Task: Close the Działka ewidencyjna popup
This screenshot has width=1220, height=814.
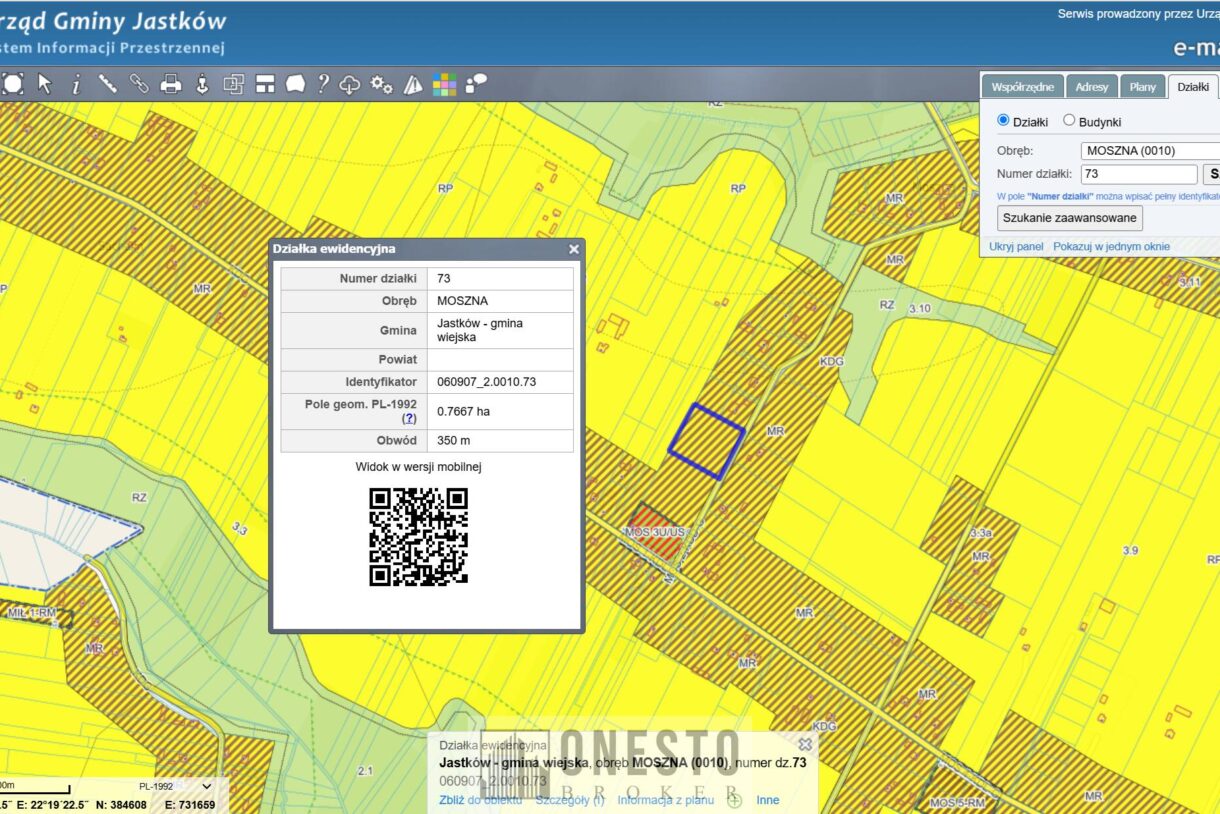Action: [x=574, y=249]
